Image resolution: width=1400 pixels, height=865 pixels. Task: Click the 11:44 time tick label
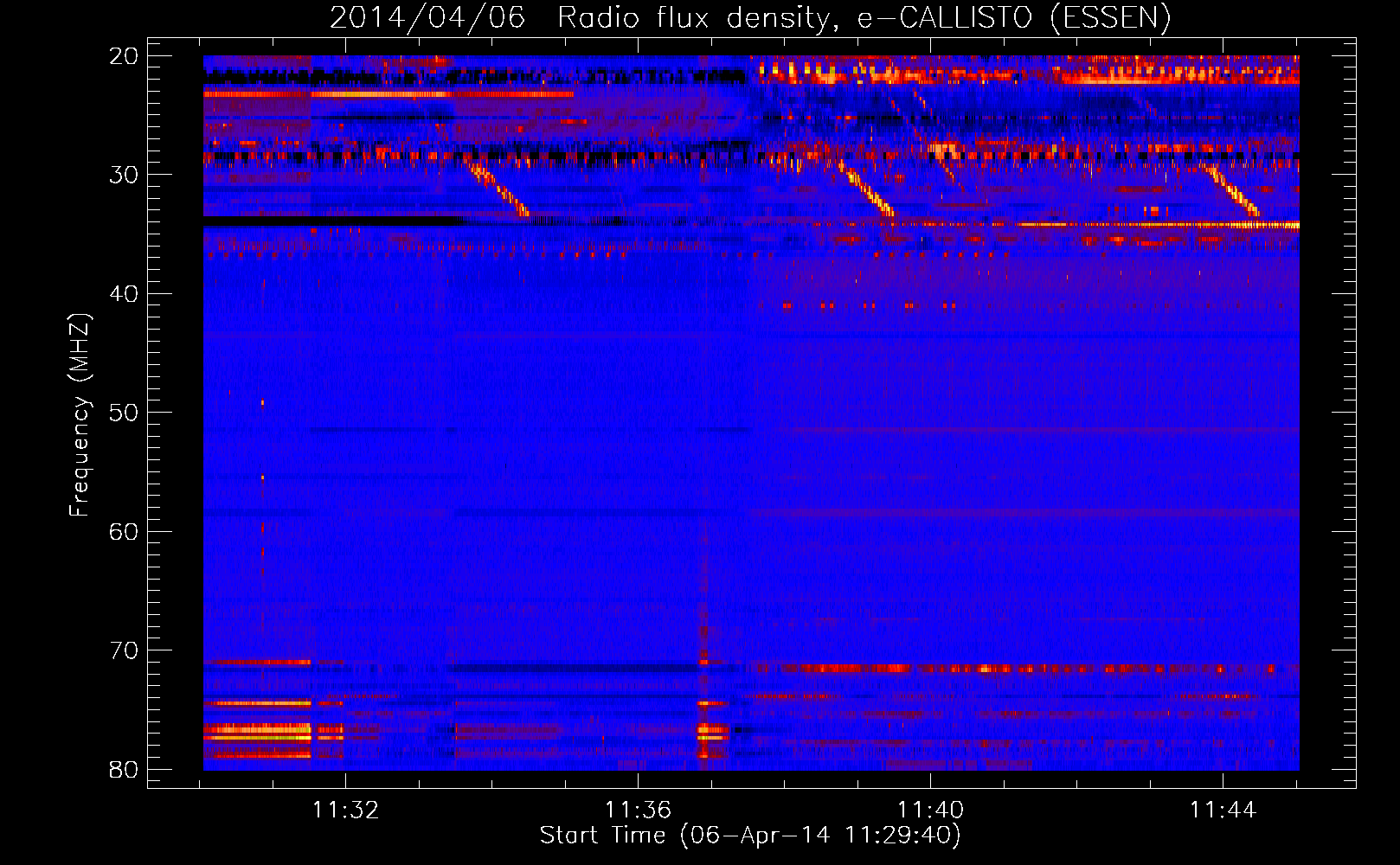(1223, 811)
